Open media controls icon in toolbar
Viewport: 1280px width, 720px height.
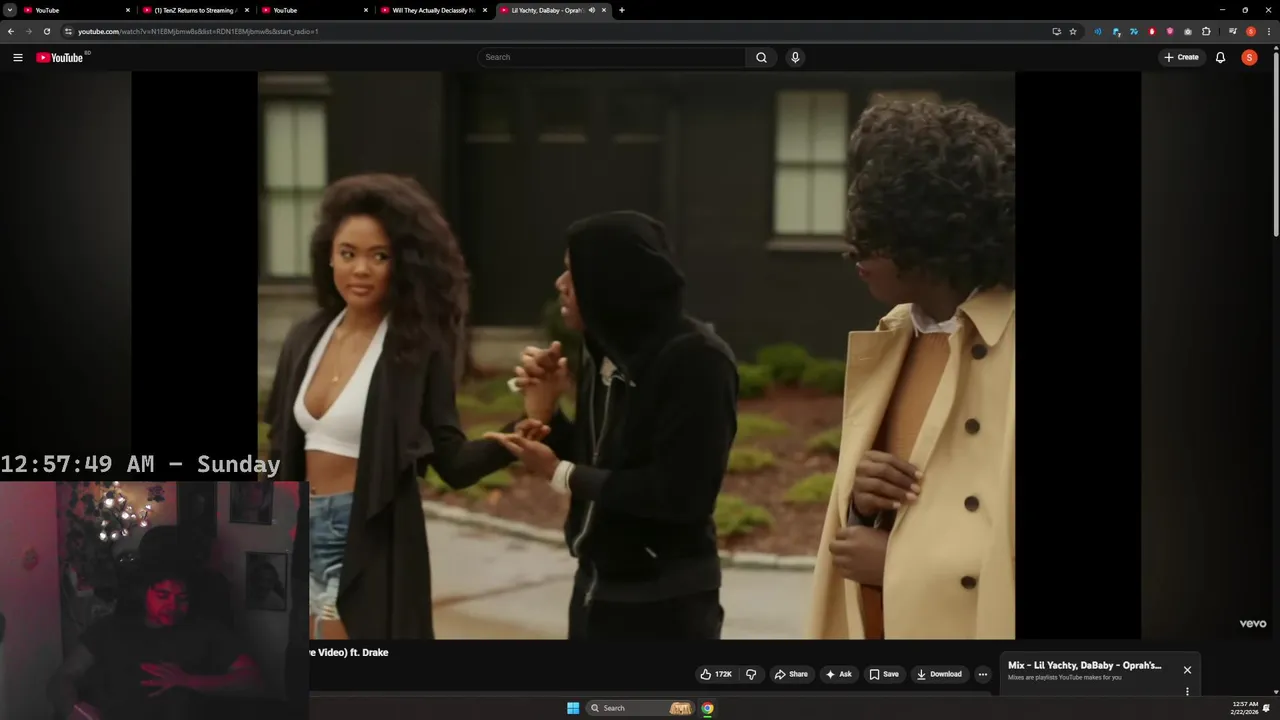pyautogui.click(x=1233, y=31)
